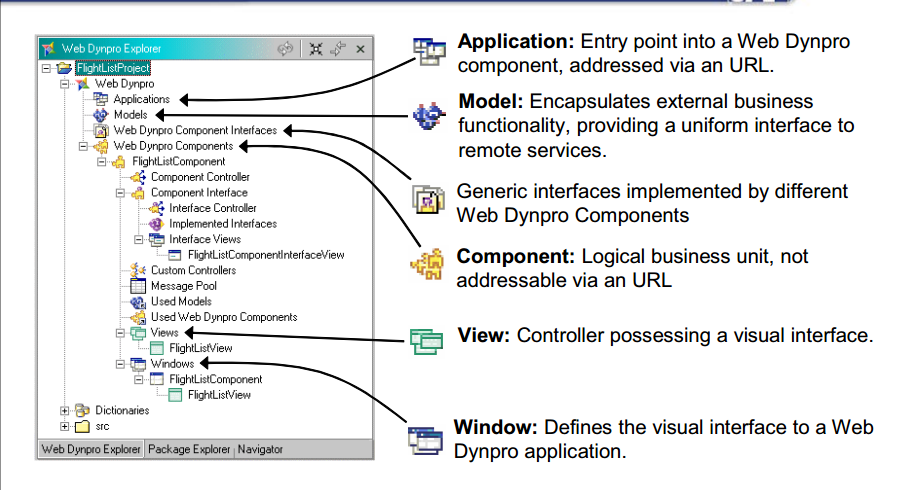Viewport: 908px width, 490px height.
Task: Click the View legend icon
Action: click(x=427, y=341)
